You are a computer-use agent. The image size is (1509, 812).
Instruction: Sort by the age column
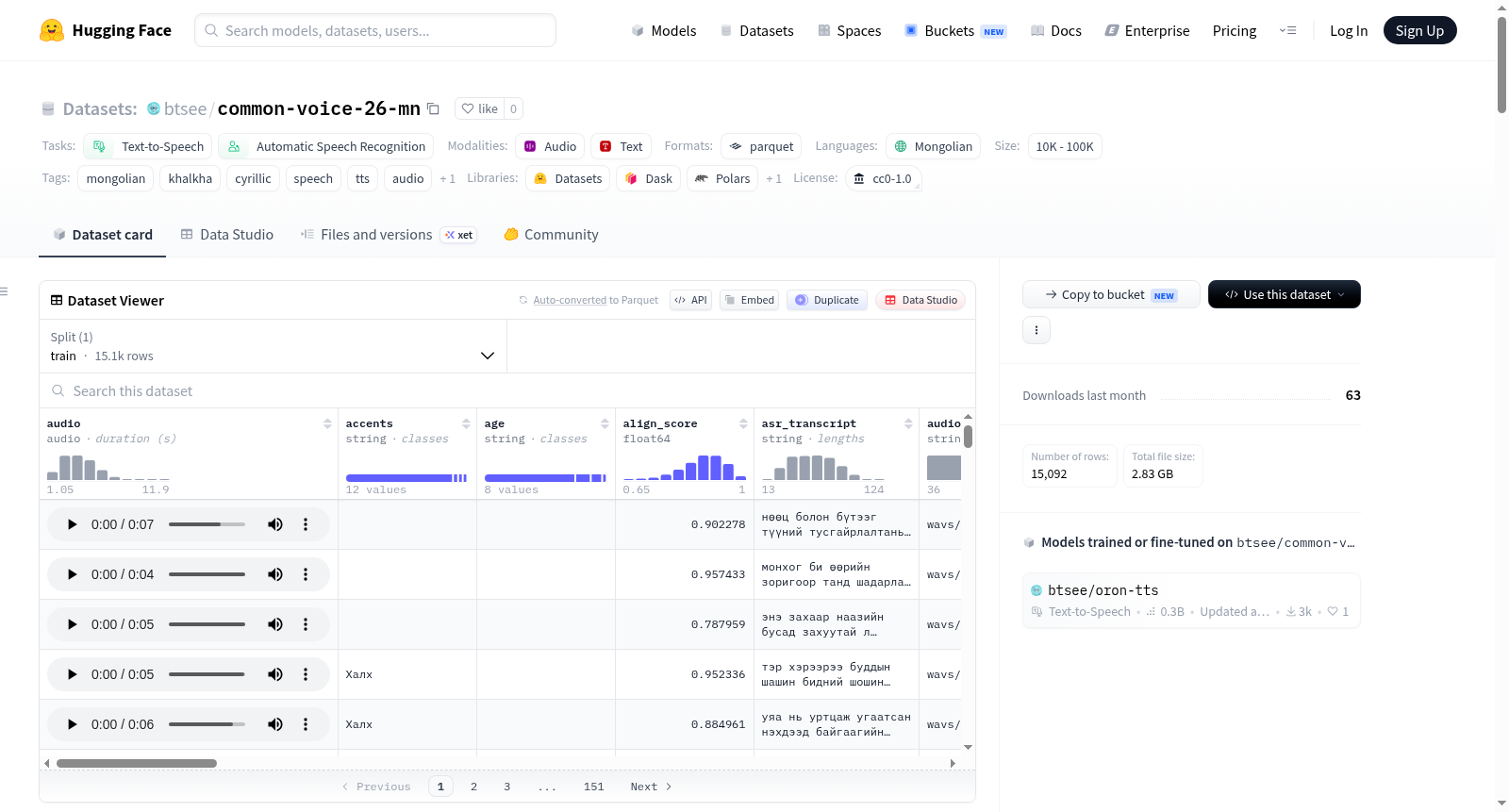[605, 423]
